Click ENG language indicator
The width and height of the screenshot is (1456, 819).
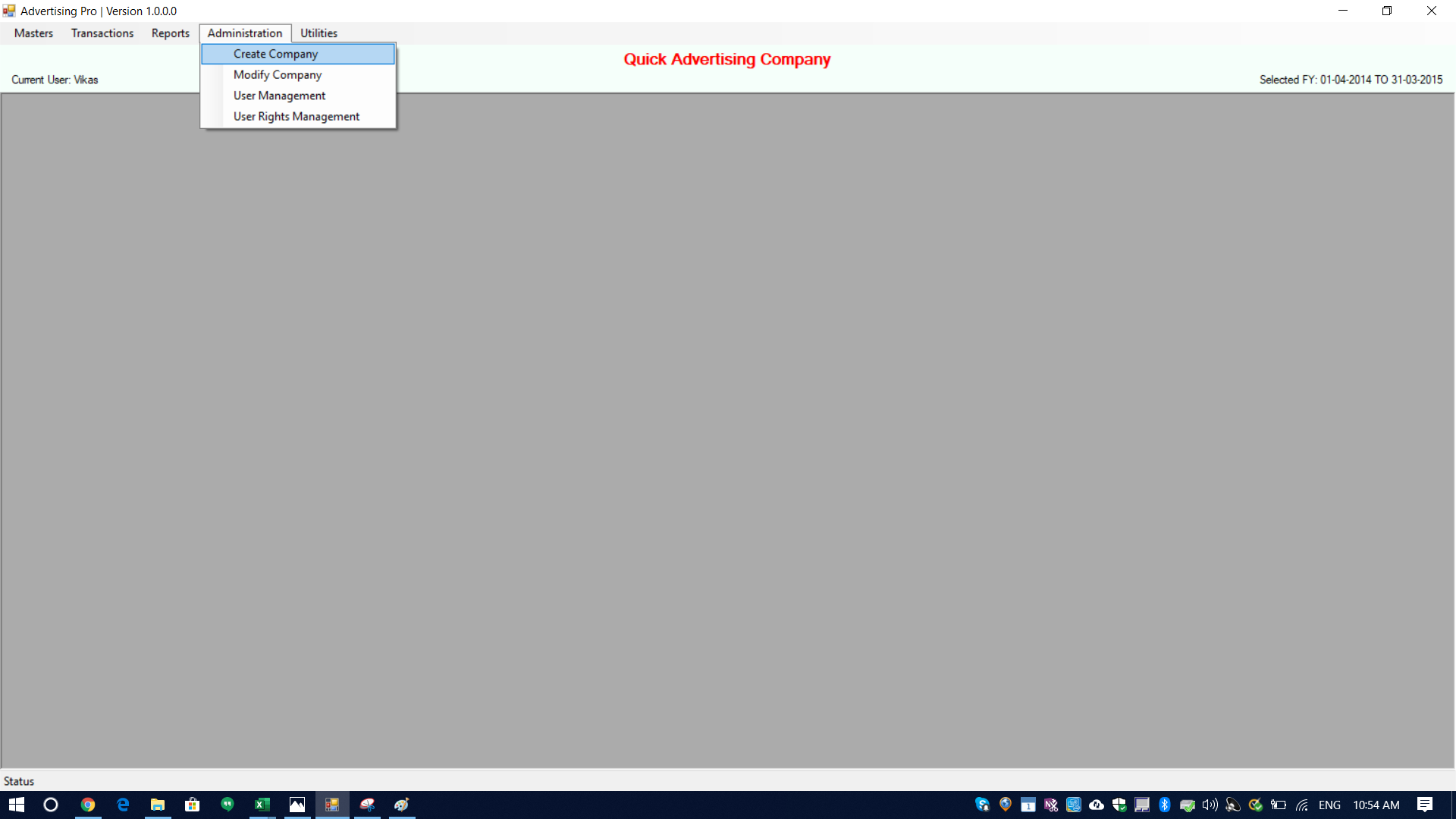click(1329, 805)
